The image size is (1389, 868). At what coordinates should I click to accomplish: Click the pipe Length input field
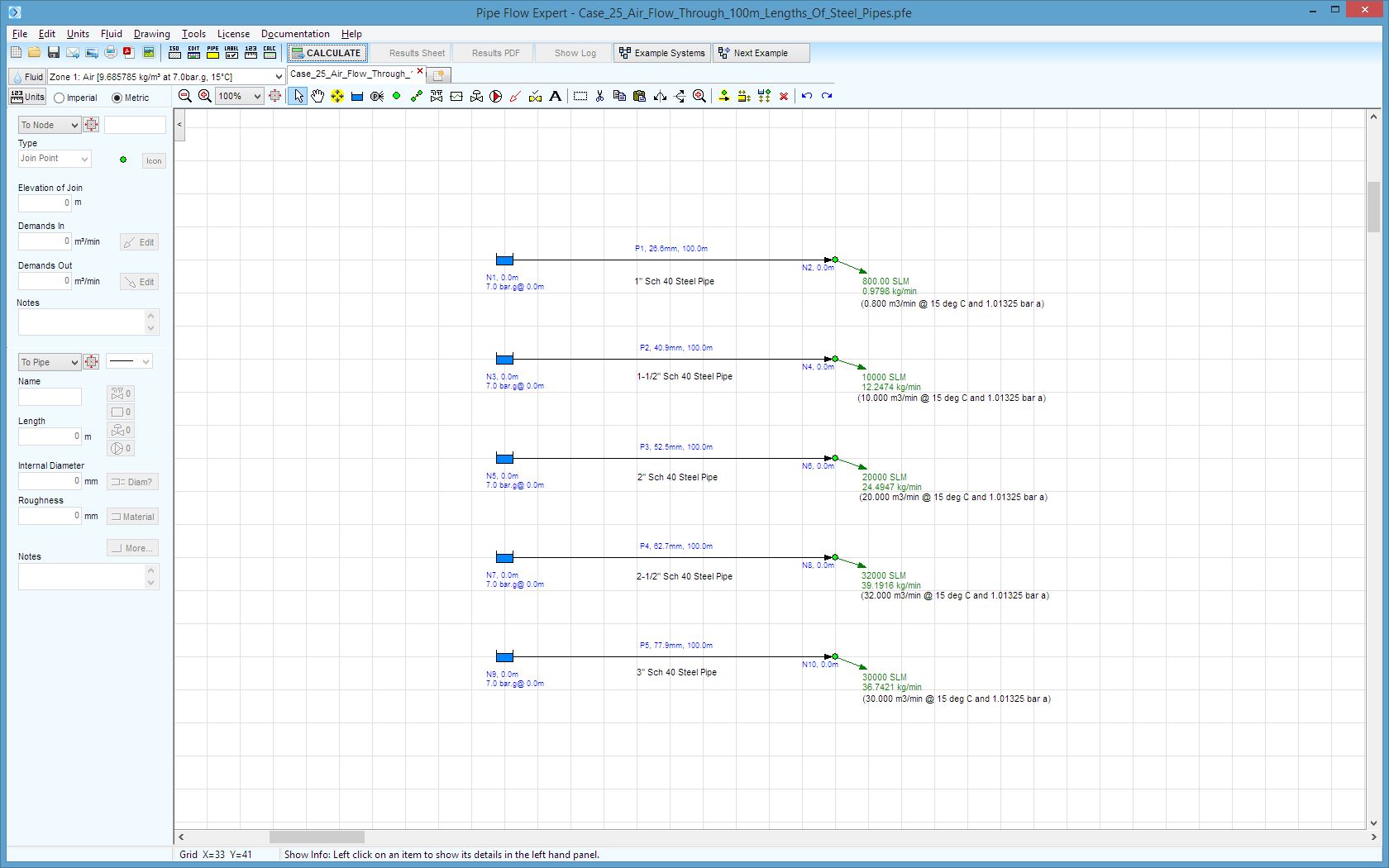click(x=50, y=436)
